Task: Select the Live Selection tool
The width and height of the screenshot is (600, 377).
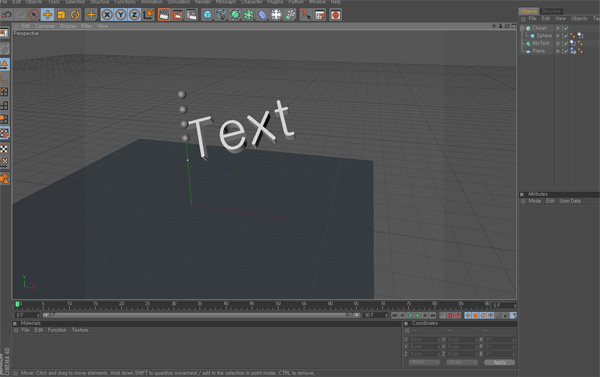Action: [x=34, y=15]
